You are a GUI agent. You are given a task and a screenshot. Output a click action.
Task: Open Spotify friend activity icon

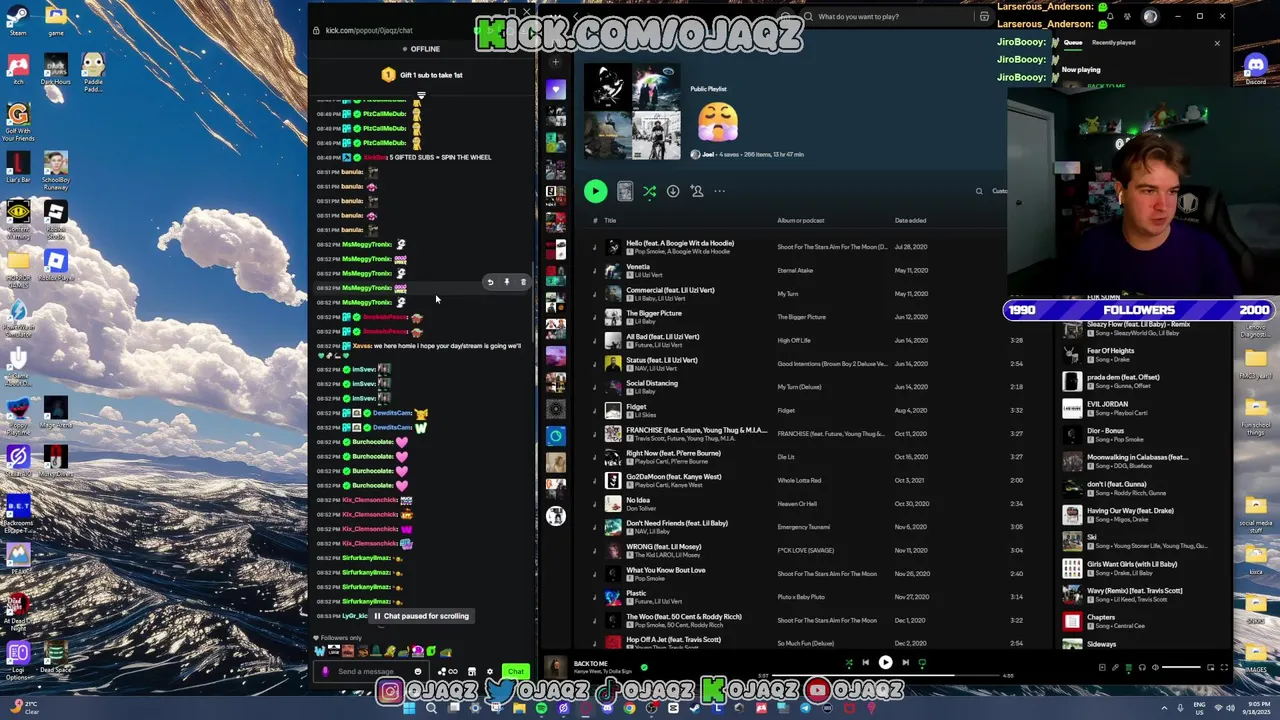coord(1128,16)
